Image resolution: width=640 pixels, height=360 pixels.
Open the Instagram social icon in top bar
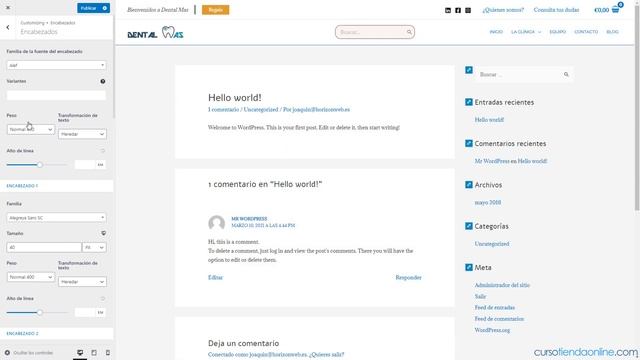point(468,10)
